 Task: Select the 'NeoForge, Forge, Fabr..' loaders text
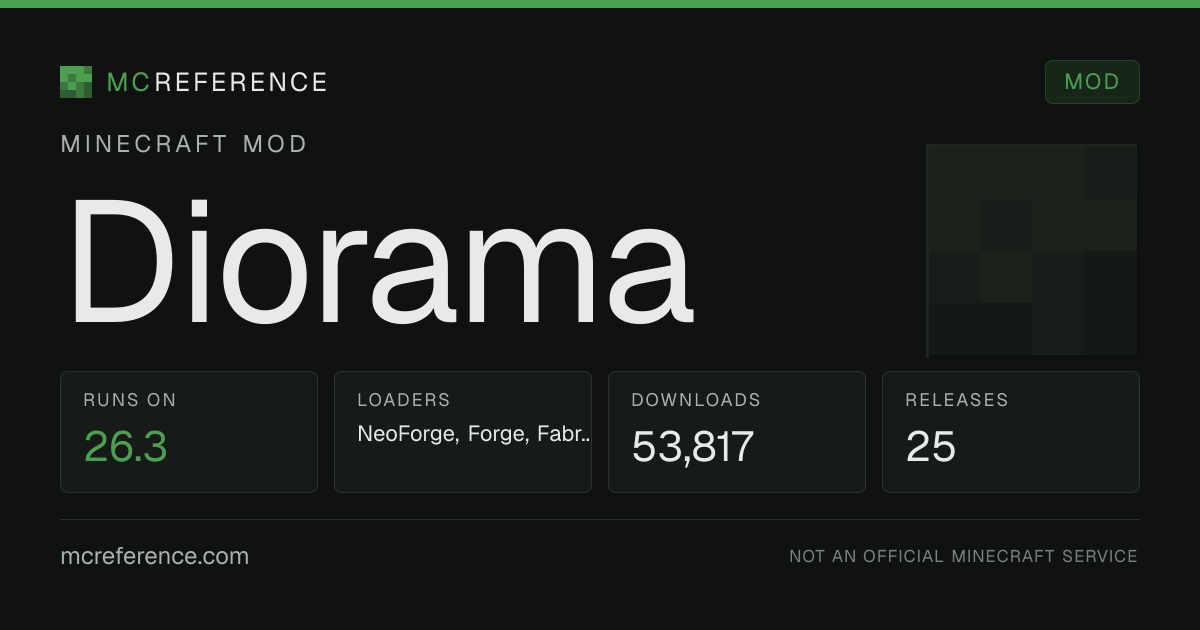click(x=474, y=434)
